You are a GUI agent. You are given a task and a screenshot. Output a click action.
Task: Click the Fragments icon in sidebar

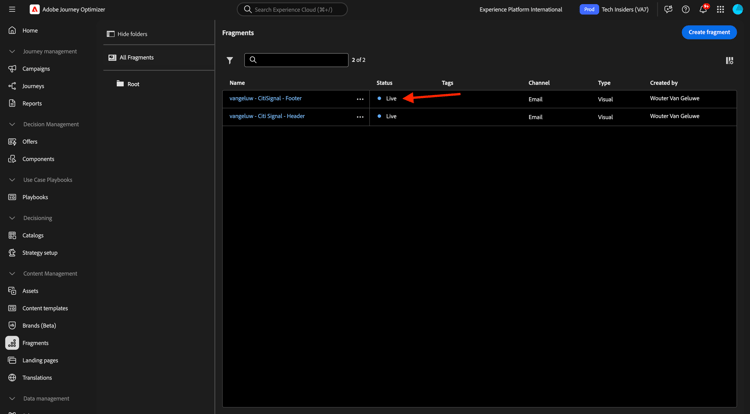(x=12, y=343)
